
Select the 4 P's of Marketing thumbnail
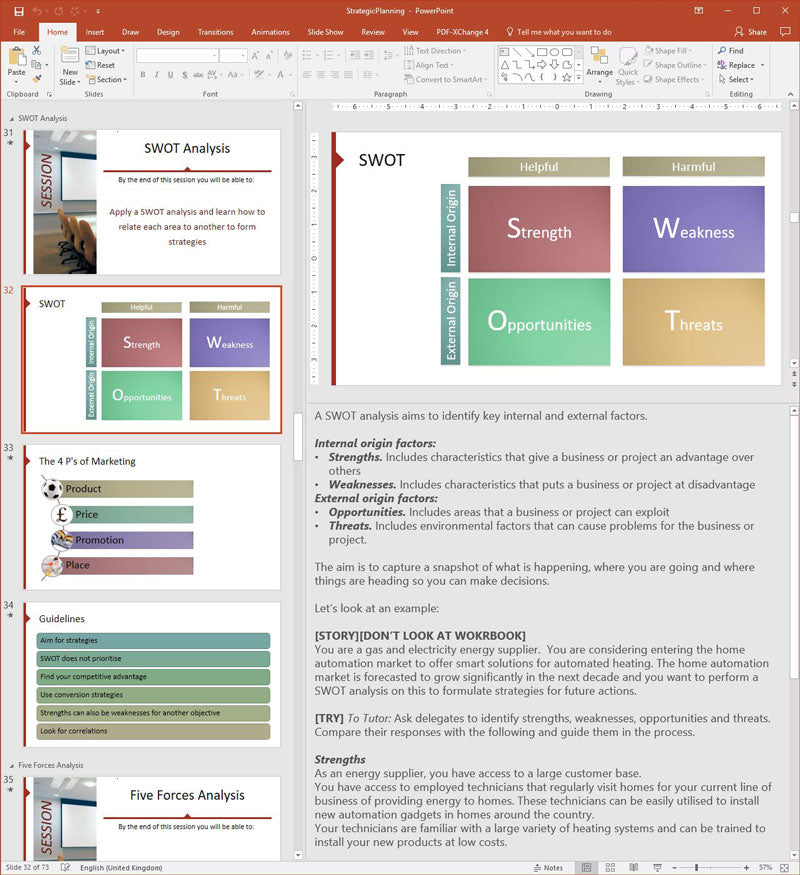pyautogui.click(x=152, y=517)
